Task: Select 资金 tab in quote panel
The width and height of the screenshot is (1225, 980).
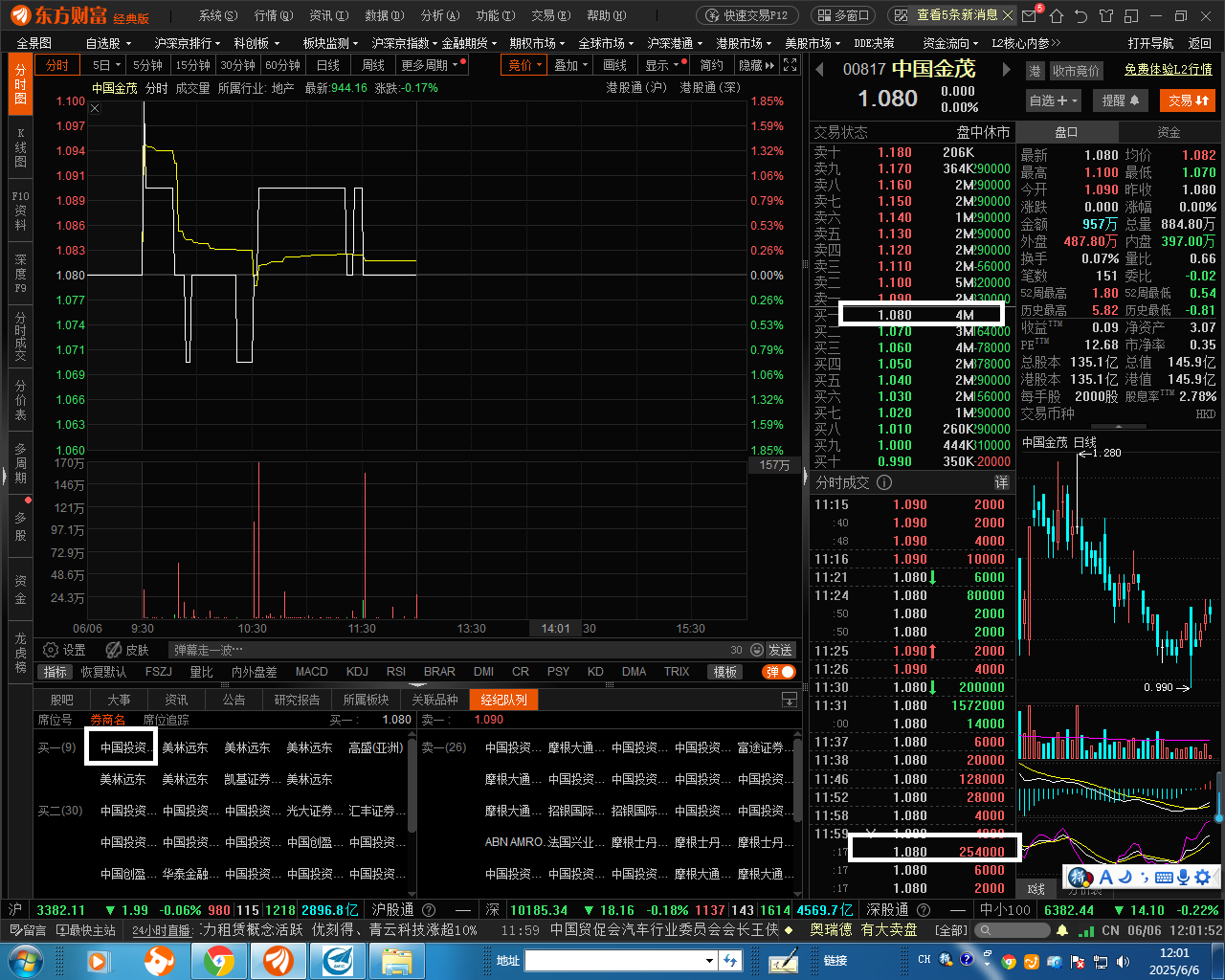Action: pyautogui.click(x=1169, y=132)
